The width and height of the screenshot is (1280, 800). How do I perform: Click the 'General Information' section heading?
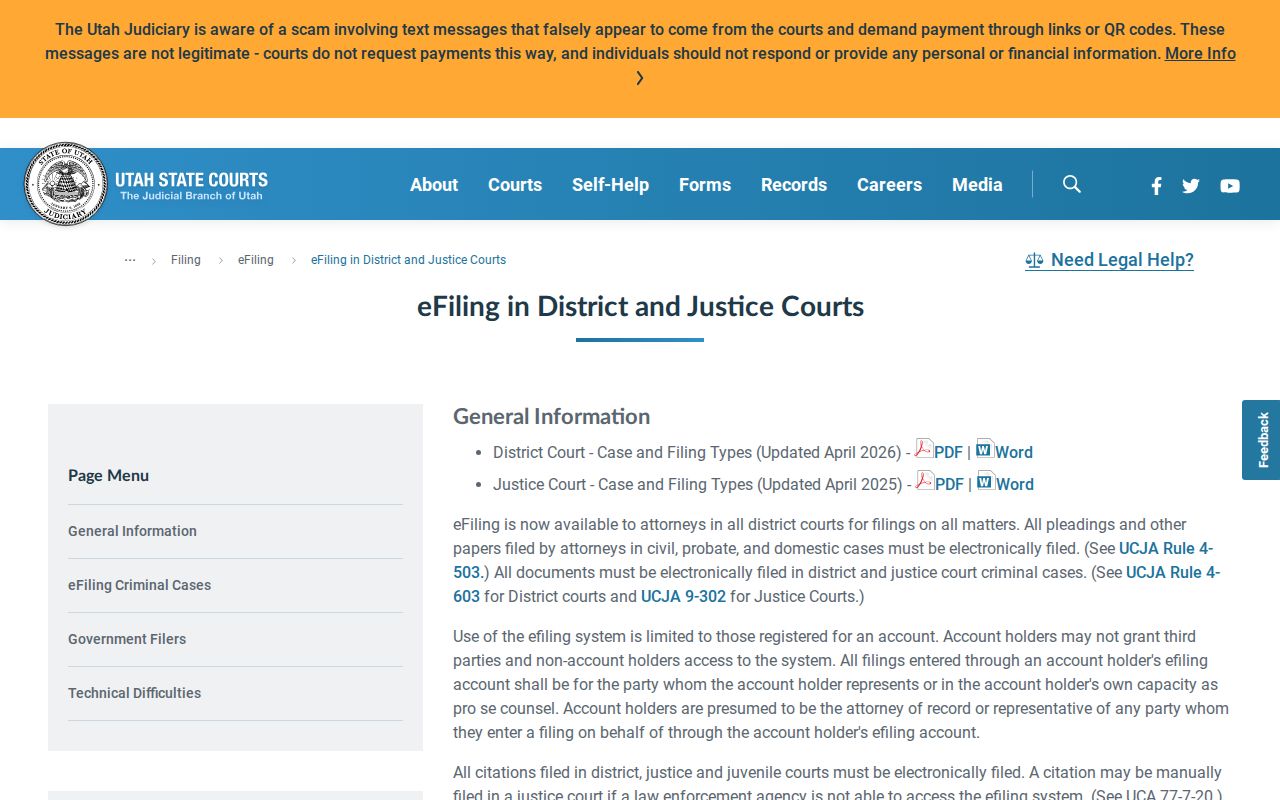(551, 416)
